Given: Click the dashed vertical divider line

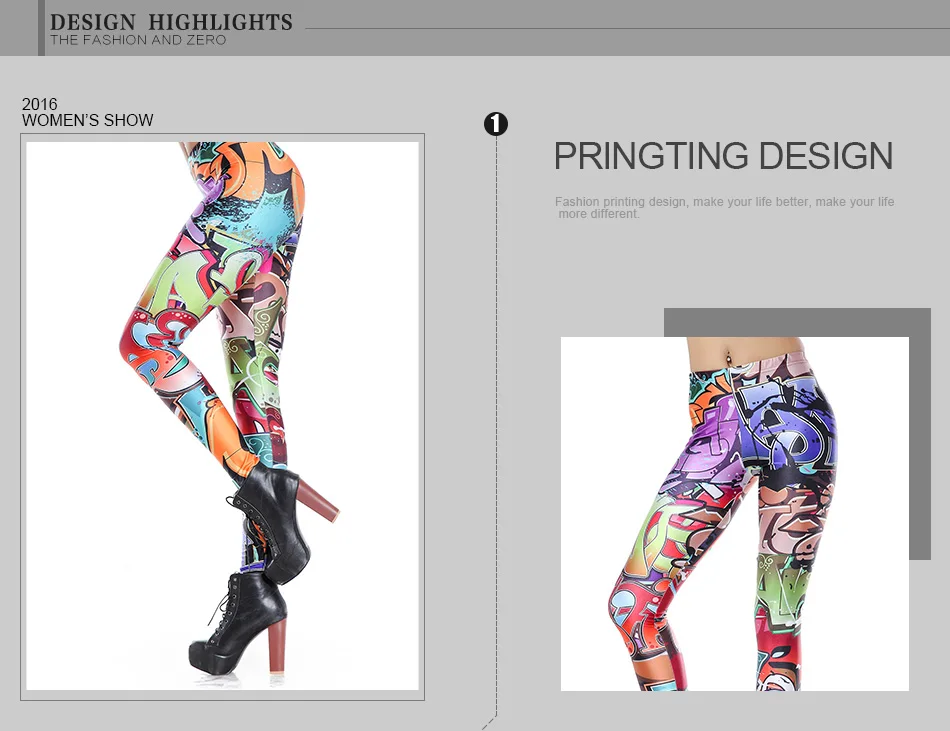Looking at the screenshot, I should pyautogui.click(x=496, y=424).
